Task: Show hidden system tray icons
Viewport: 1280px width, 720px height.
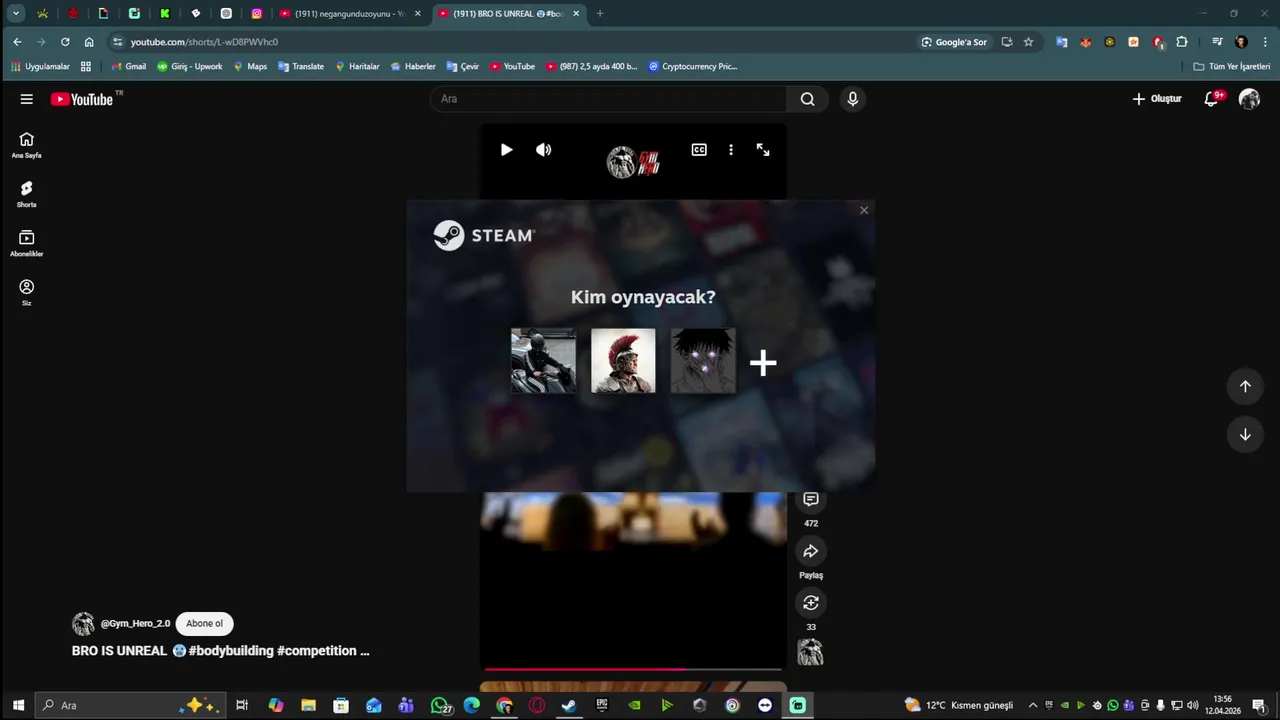Action: tap(1033, 705)
